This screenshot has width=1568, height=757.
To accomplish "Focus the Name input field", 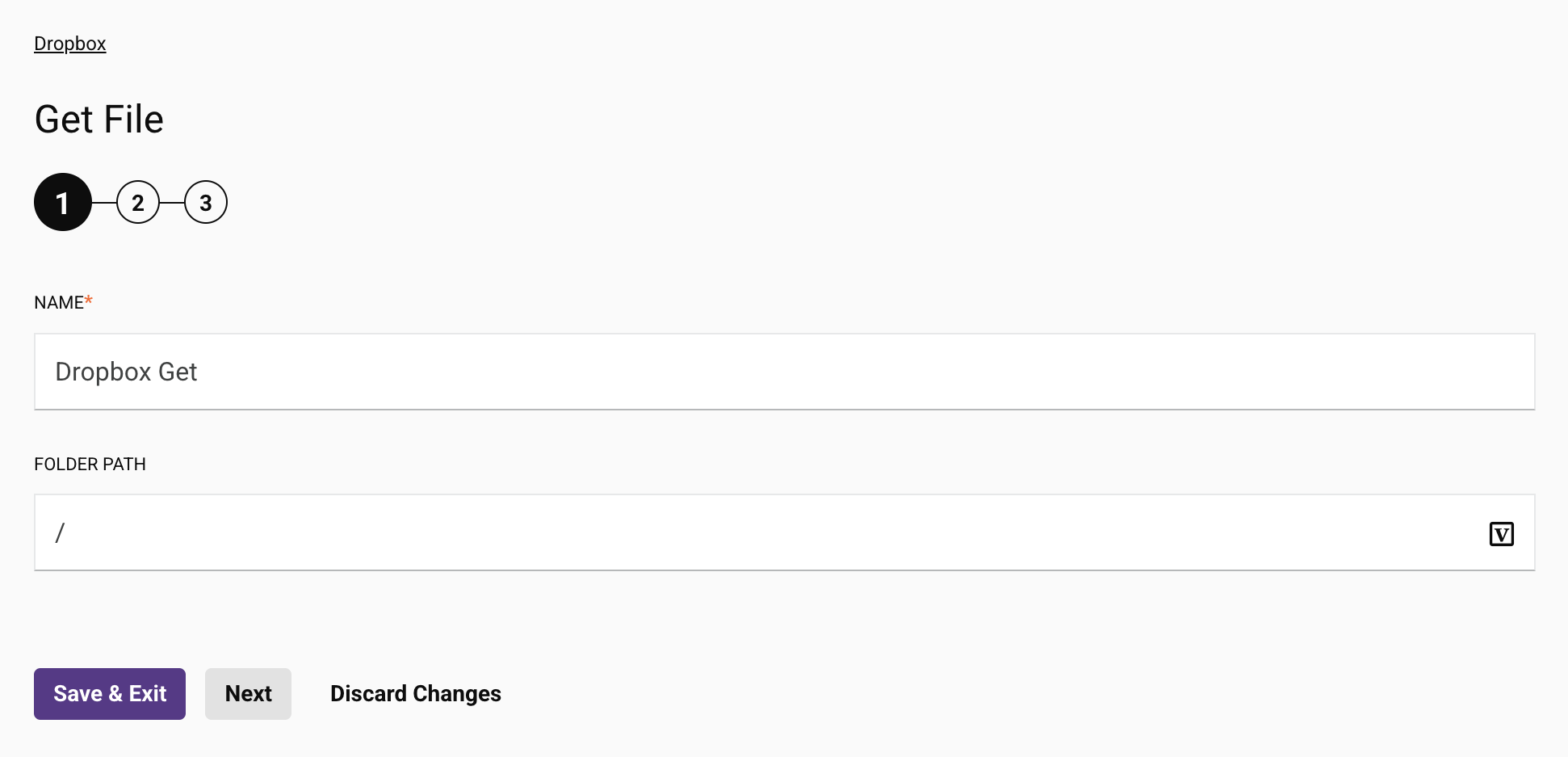I will (x=783, y=372).
